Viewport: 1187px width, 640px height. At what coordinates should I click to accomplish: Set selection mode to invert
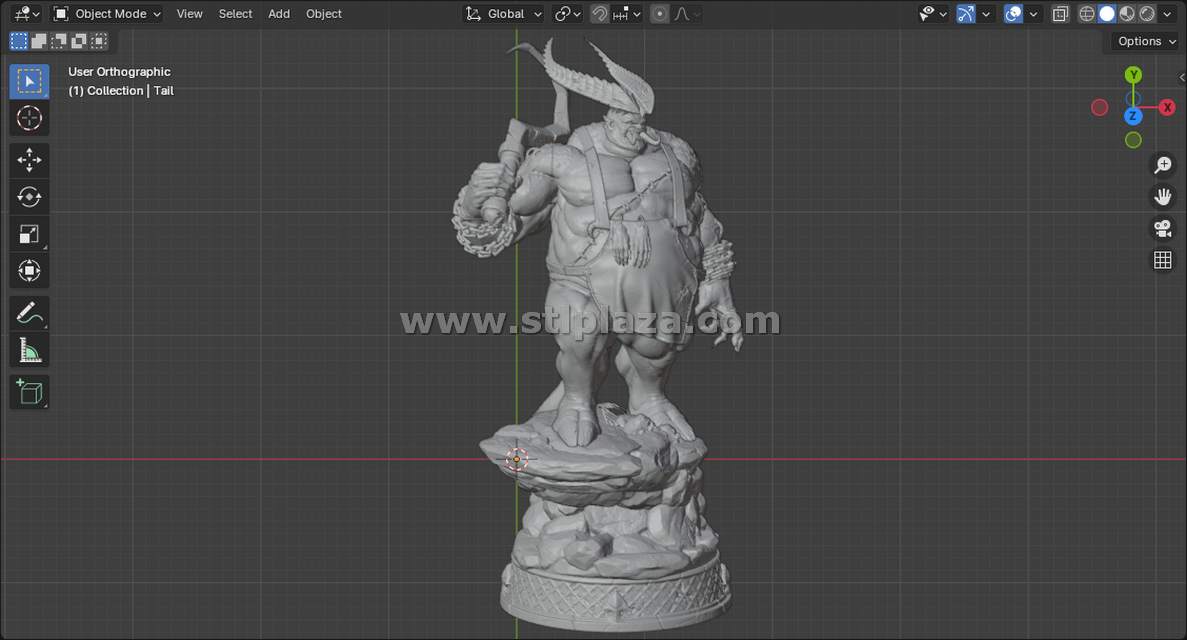[x=78, y=41]
